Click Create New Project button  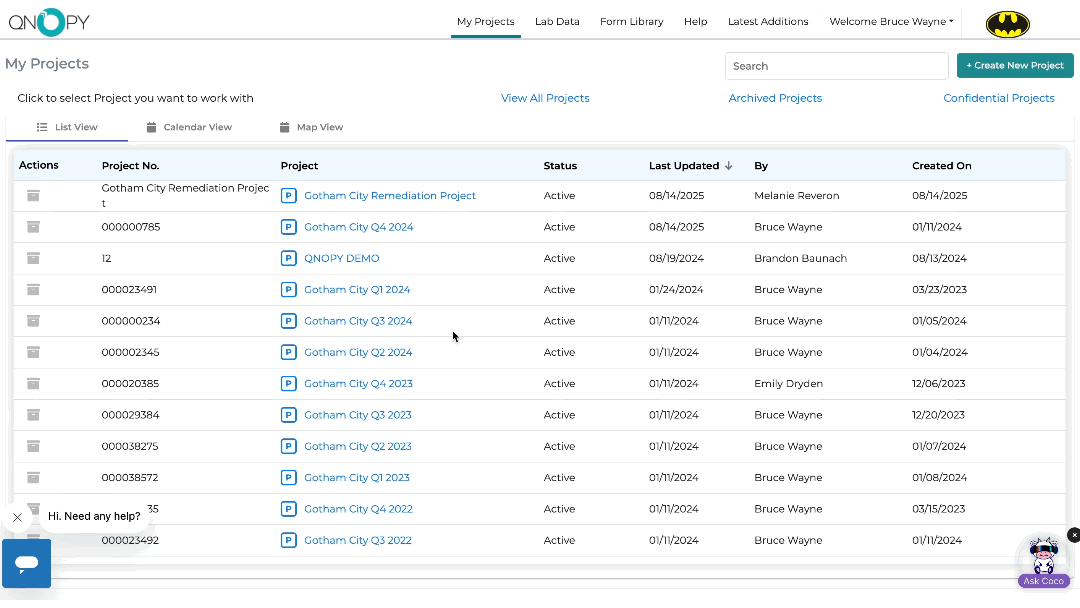(1015, 65)
